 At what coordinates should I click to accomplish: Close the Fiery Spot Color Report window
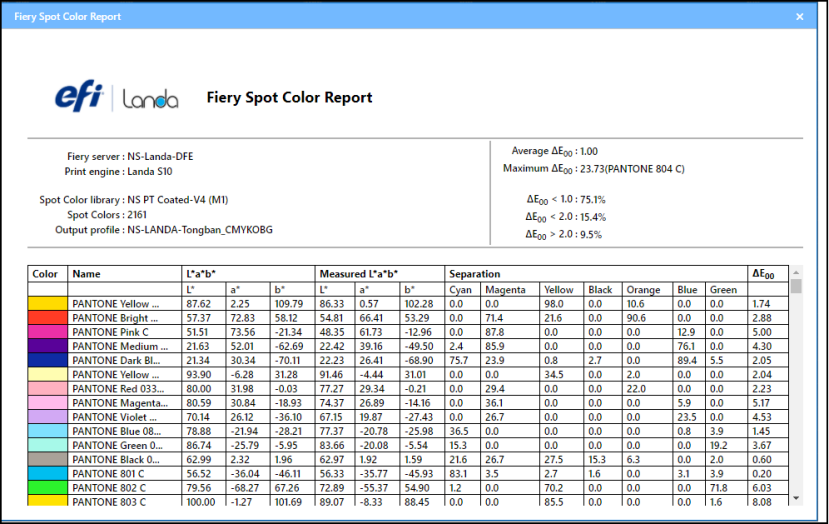(799, 16)
